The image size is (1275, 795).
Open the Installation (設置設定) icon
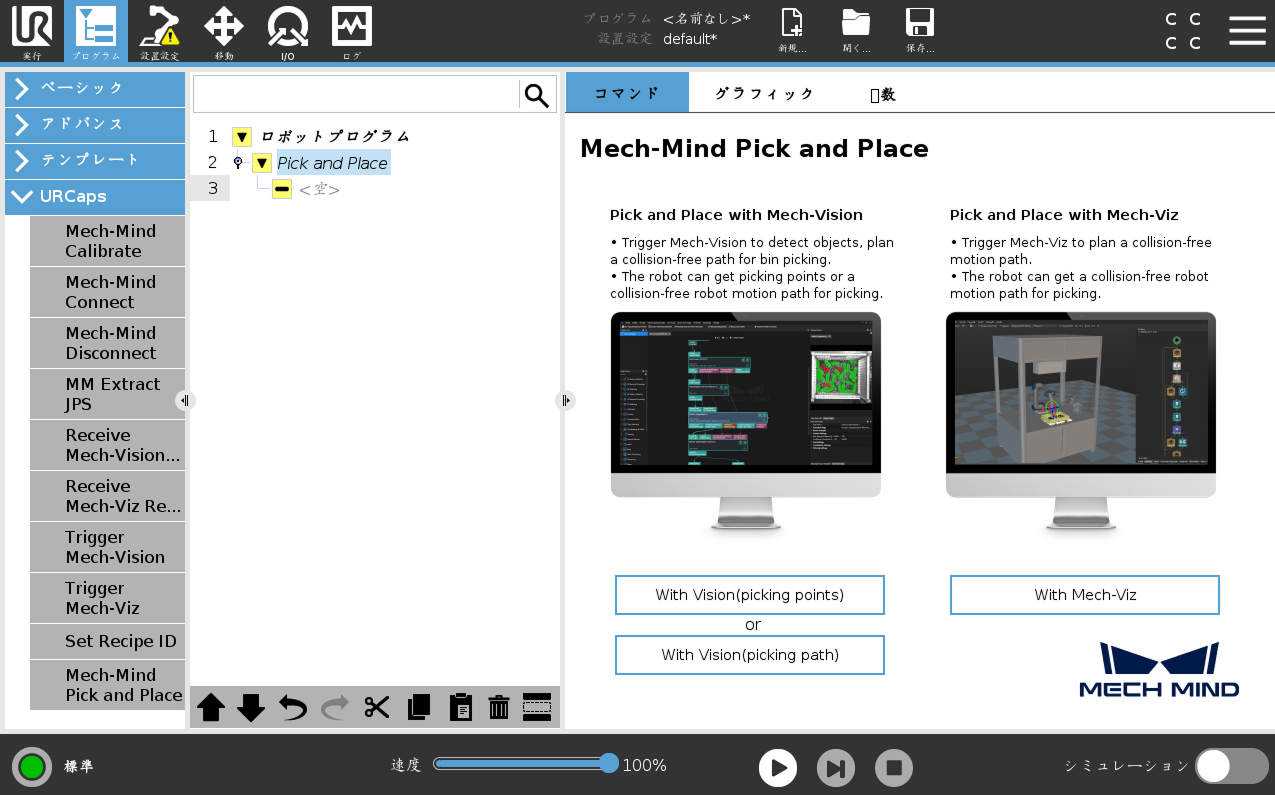pyautogui.click(x=160, y=32)
